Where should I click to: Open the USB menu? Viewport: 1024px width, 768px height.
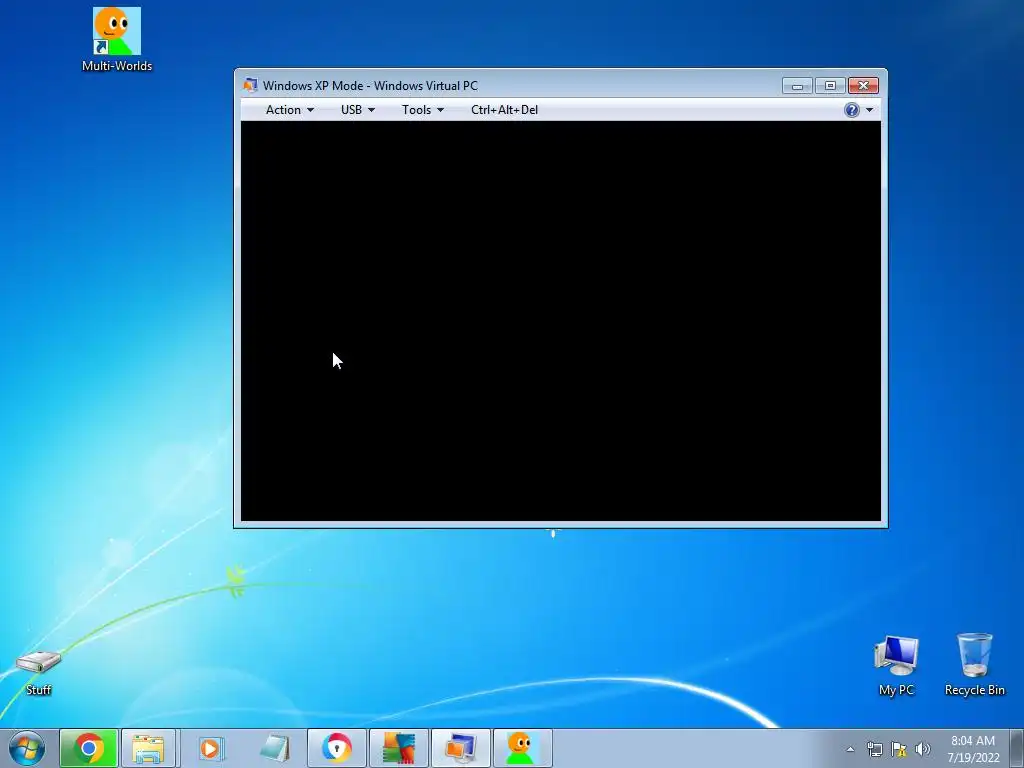(357, 110)
